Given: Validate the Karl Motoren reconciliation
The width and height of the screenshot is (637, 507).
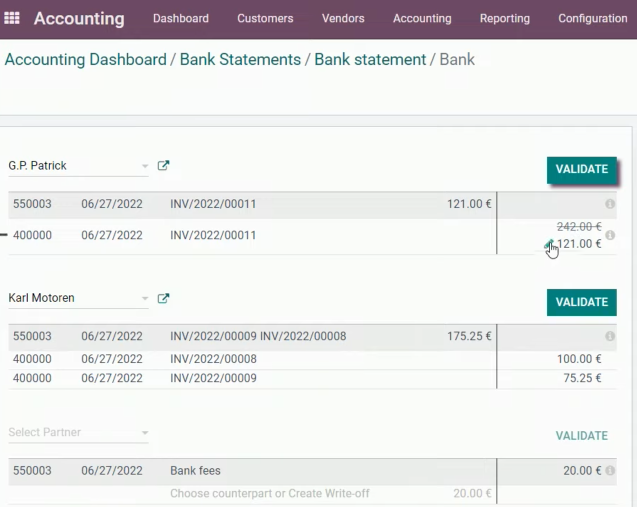Looking at the screenshot, I should click(x=582, y=302).
